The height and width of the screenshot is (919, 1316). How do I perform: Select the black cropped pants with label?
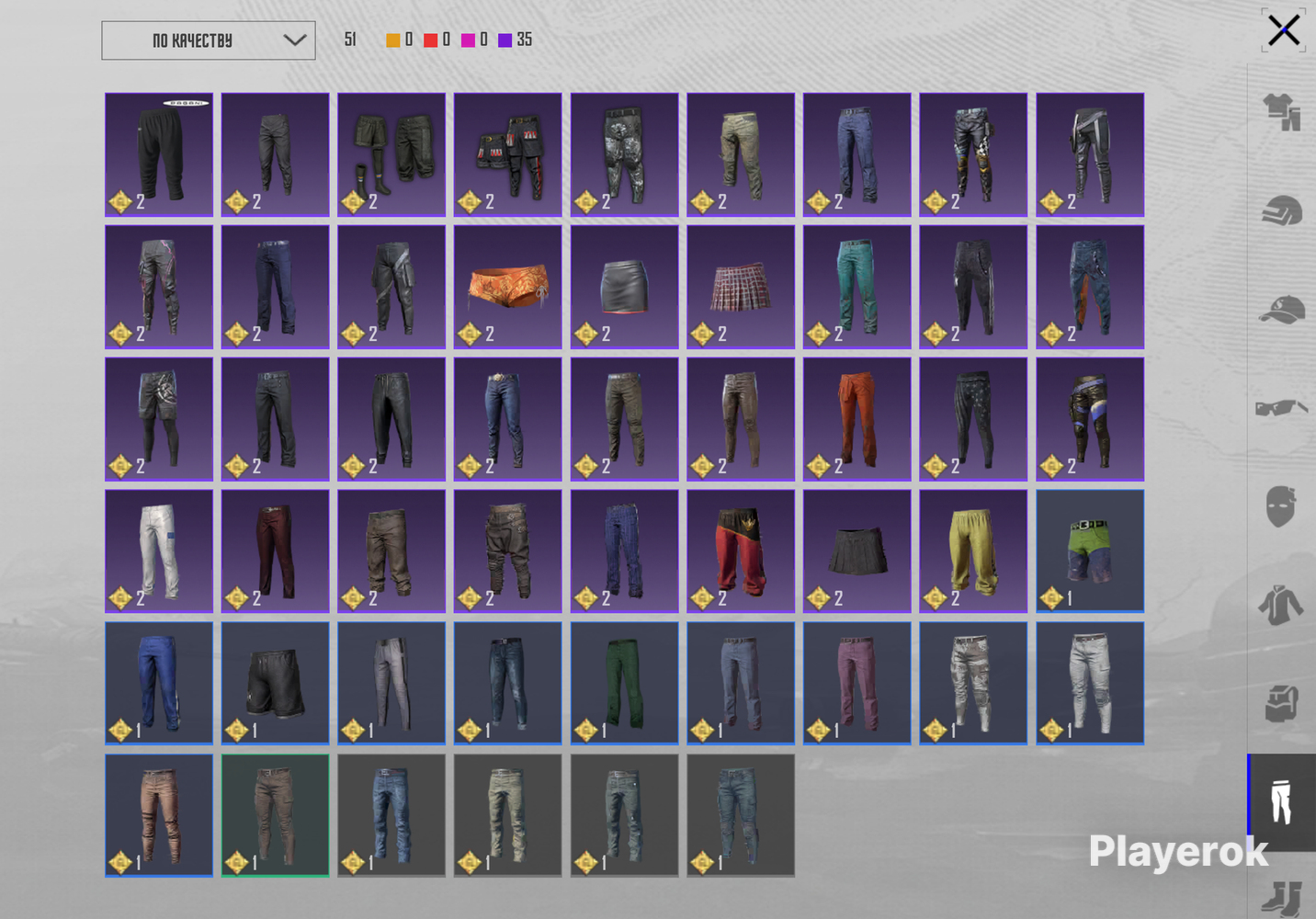[x=158, y=154]
